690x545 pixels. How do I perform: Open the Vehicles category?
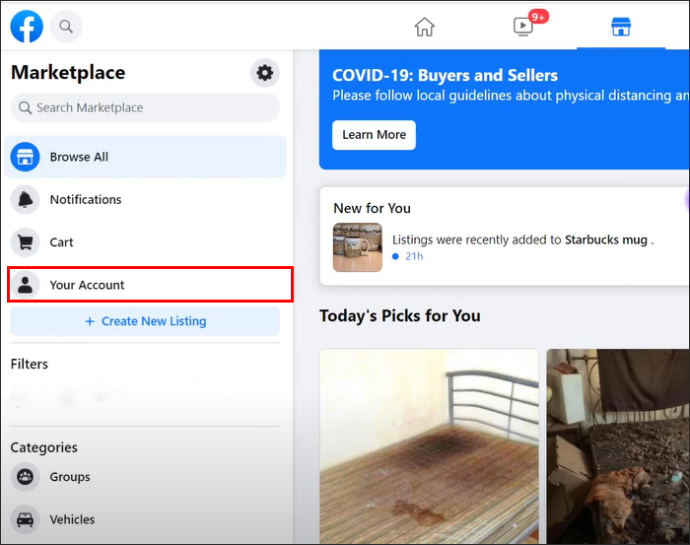point(145,519)
